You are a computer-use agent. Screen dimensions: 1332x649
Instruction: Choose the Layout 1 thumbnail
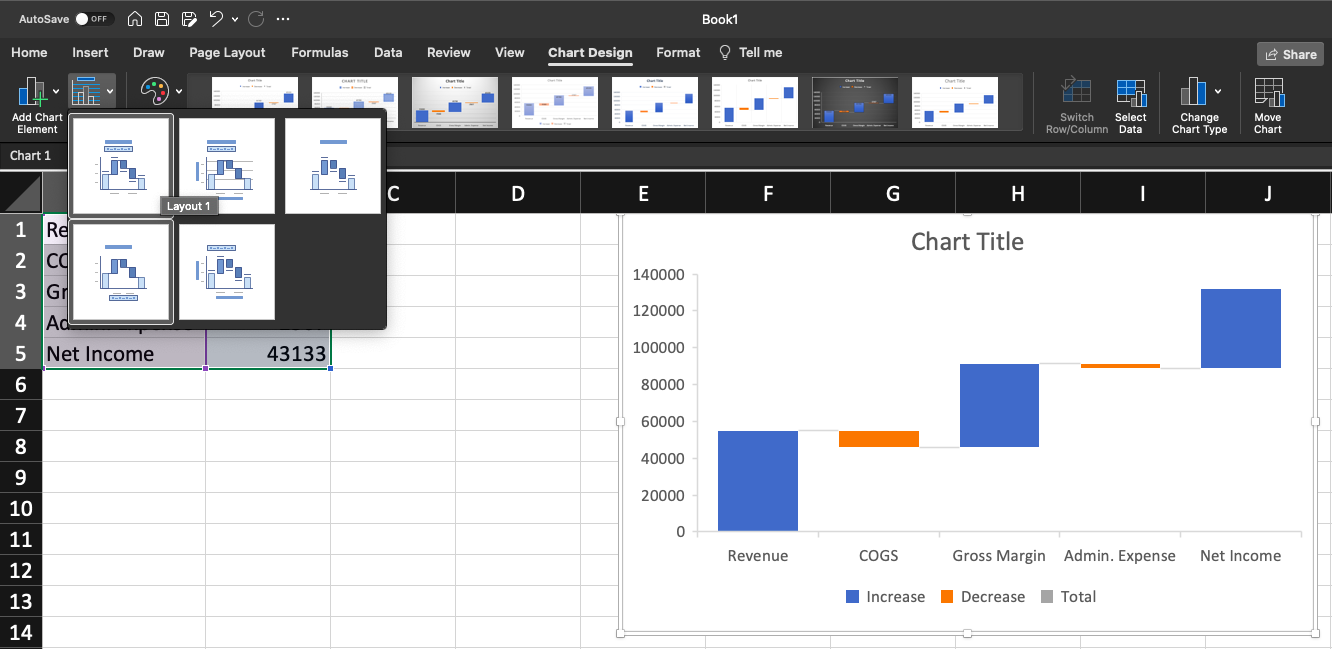coord(121,165)
